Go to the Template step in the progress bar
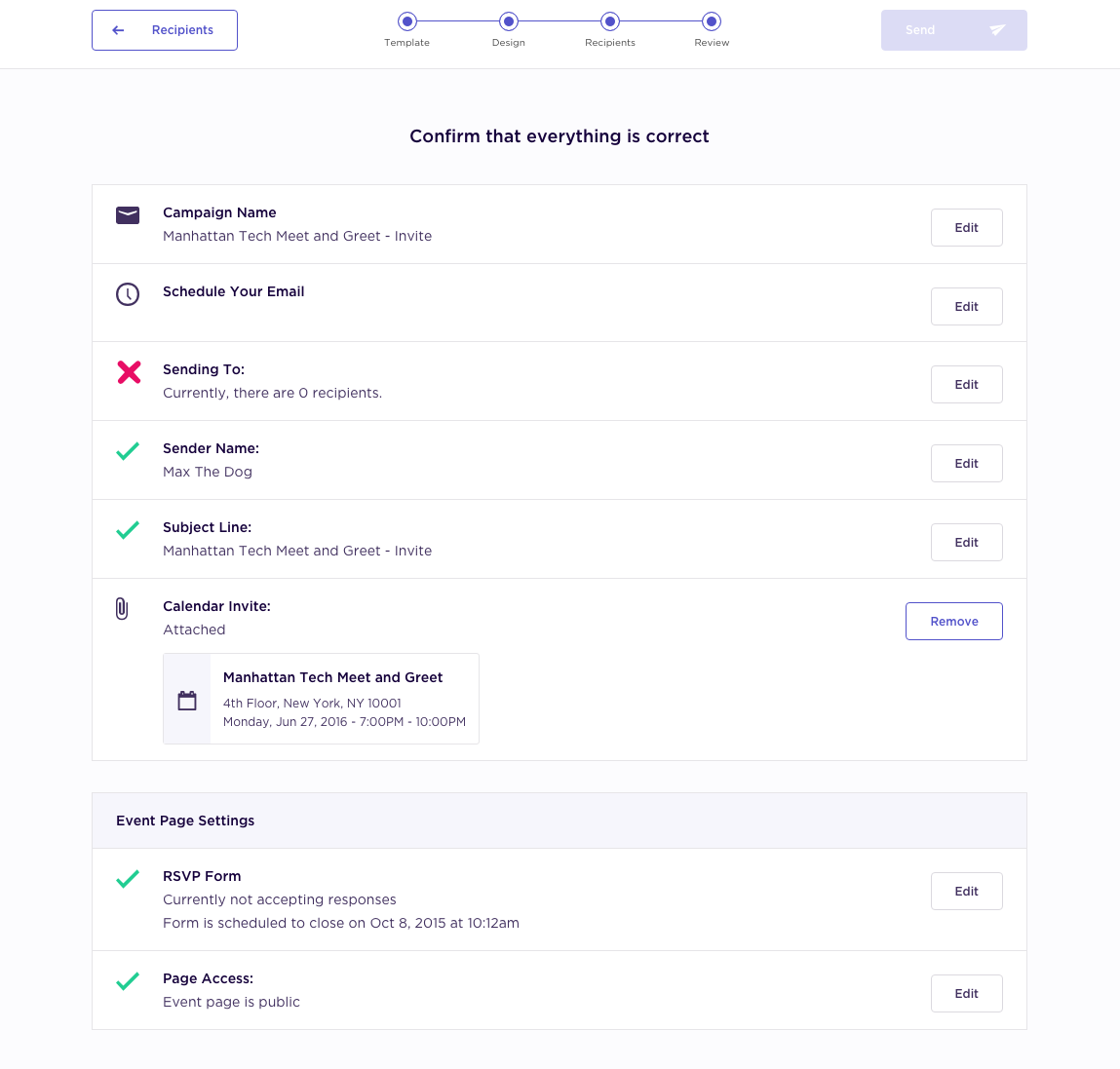 [407, 21]
